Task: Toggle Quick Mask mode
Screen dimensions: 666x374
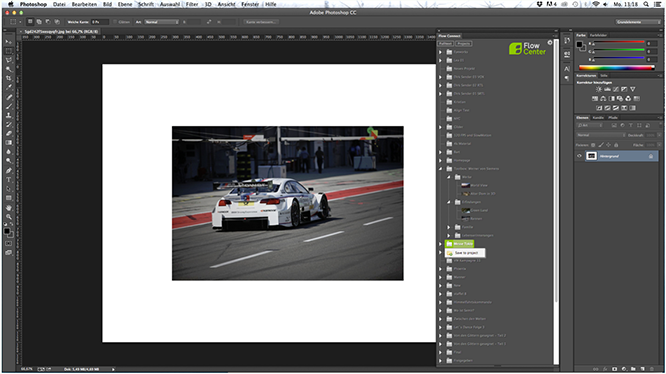Action: [x=8, y=243]
